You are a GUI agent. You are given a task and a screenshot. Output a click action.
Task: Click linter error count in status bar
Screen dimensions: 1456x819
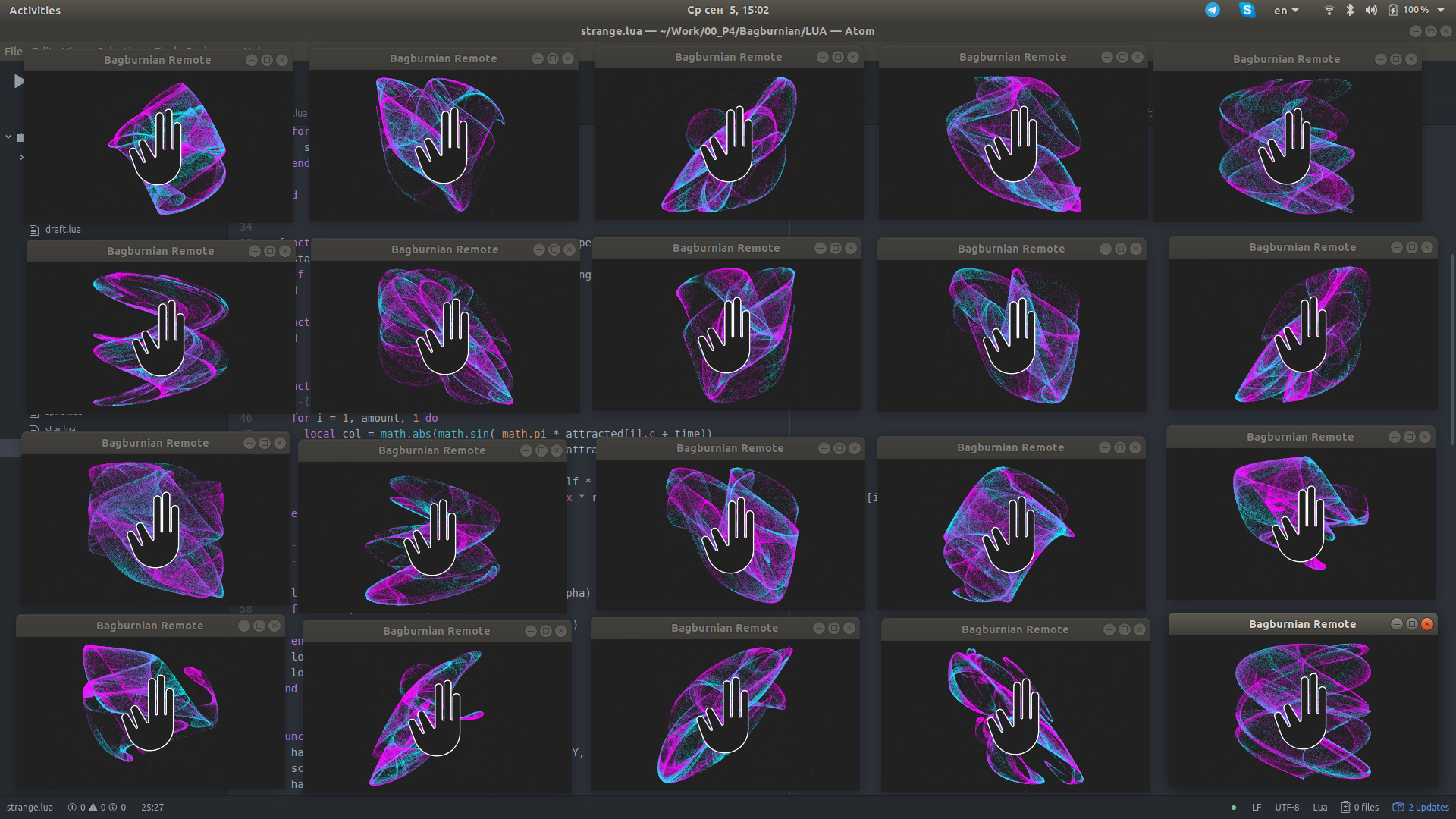[77, 808]
